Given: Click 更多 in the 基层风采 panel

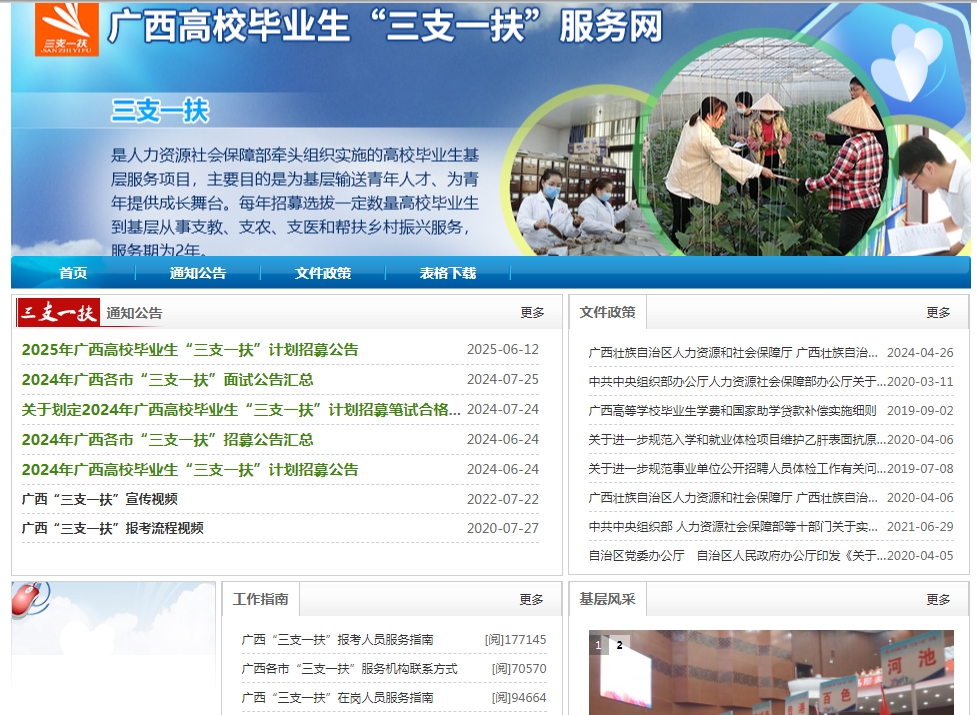Looking at the screenshot, I should click(937, 599).
